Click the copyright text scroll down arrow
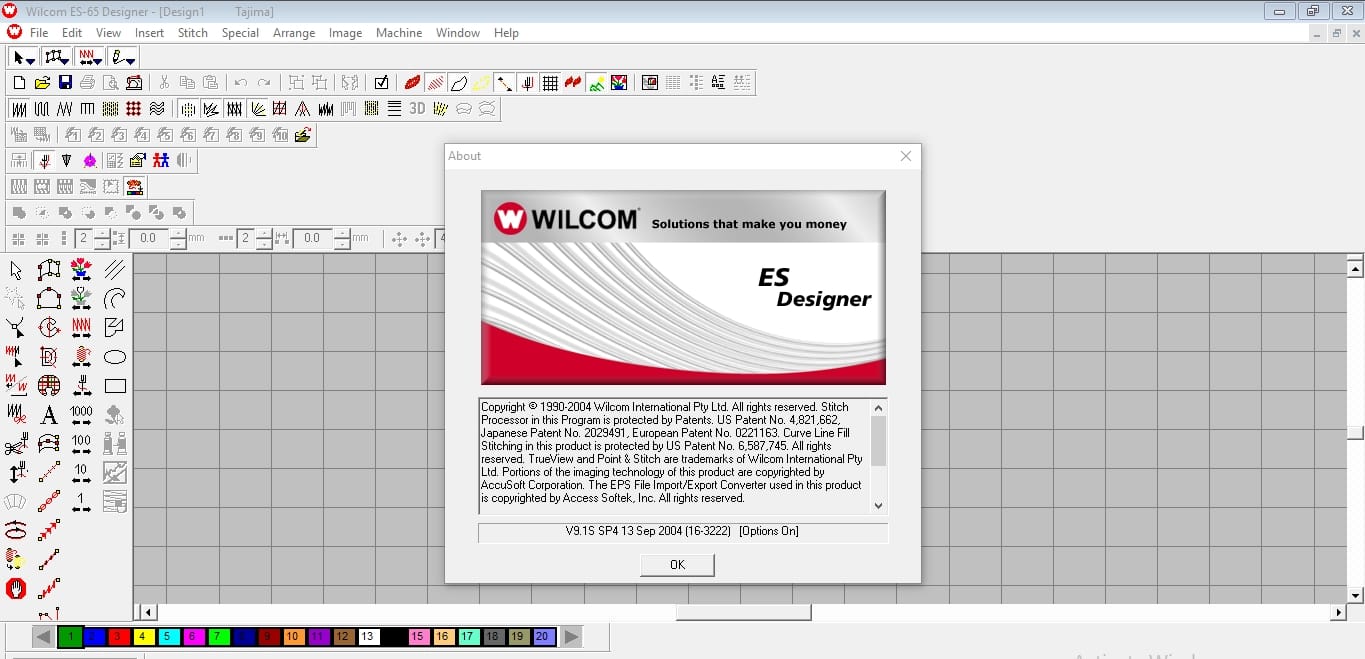The height and width of the screenshot is (659, 1365). point(879,506)
